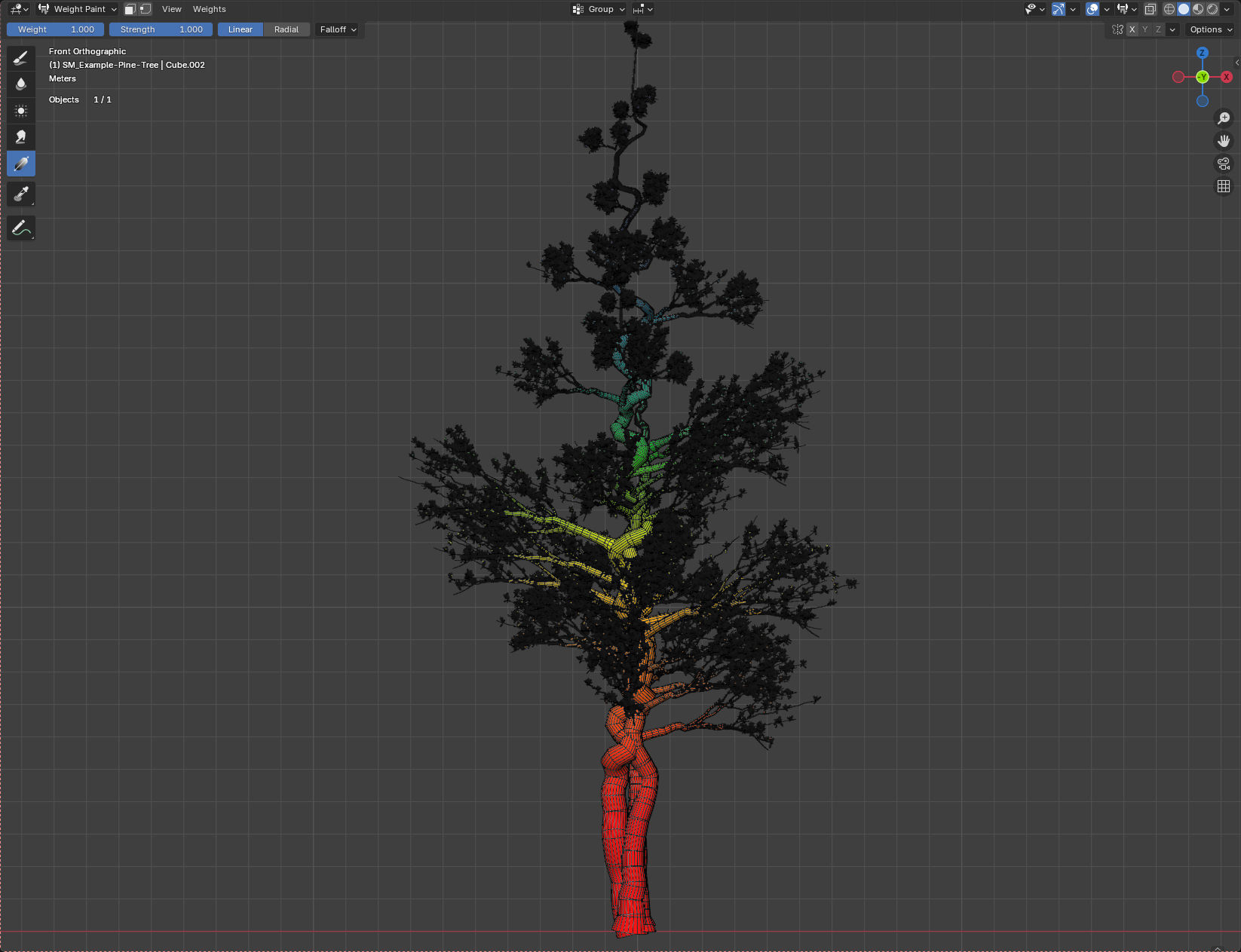This screenshot has height=952, width=1241.
Task: Toggle X-ray display mode
Action: coord(1150,9)
